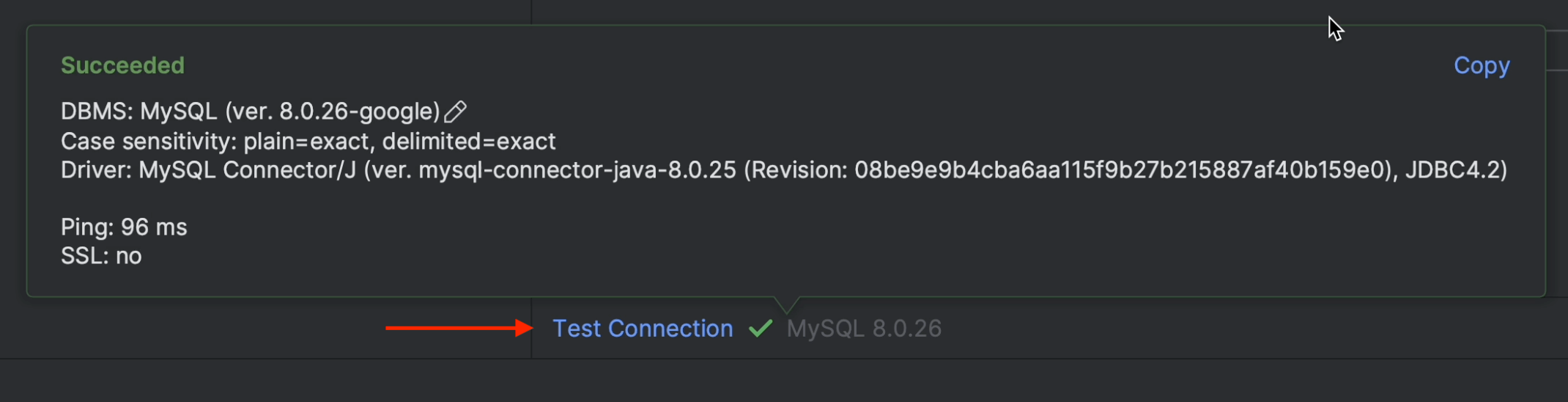Click the Test Connection link
The height and width of the screenshot is (402, 1568).
click(642, 329)
